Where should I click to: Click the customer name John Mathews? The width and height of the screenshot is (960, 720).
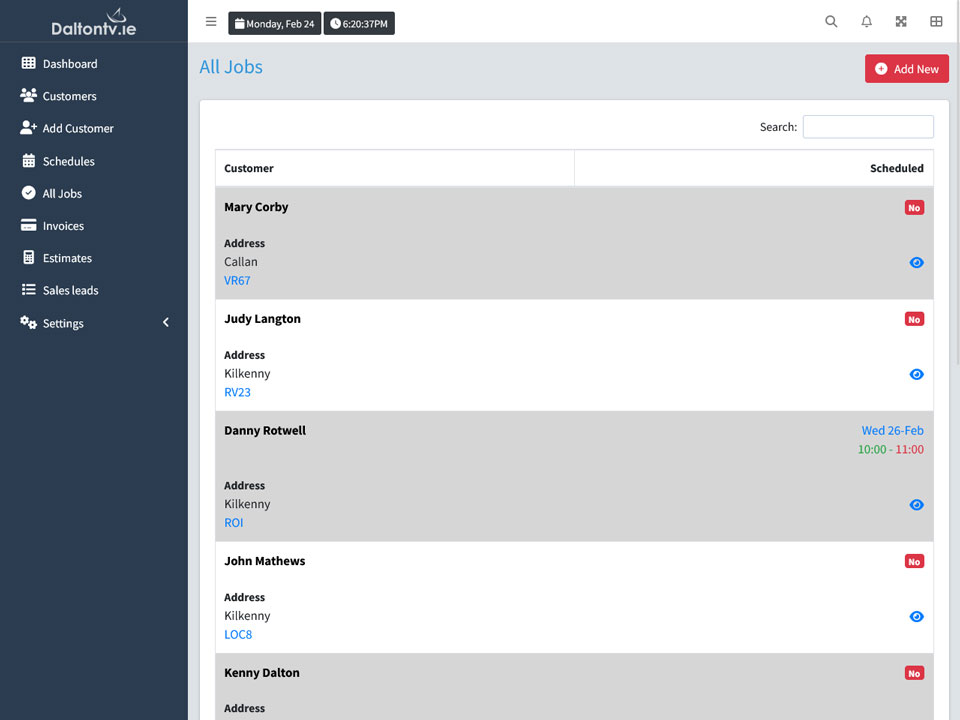coord(264,561)
